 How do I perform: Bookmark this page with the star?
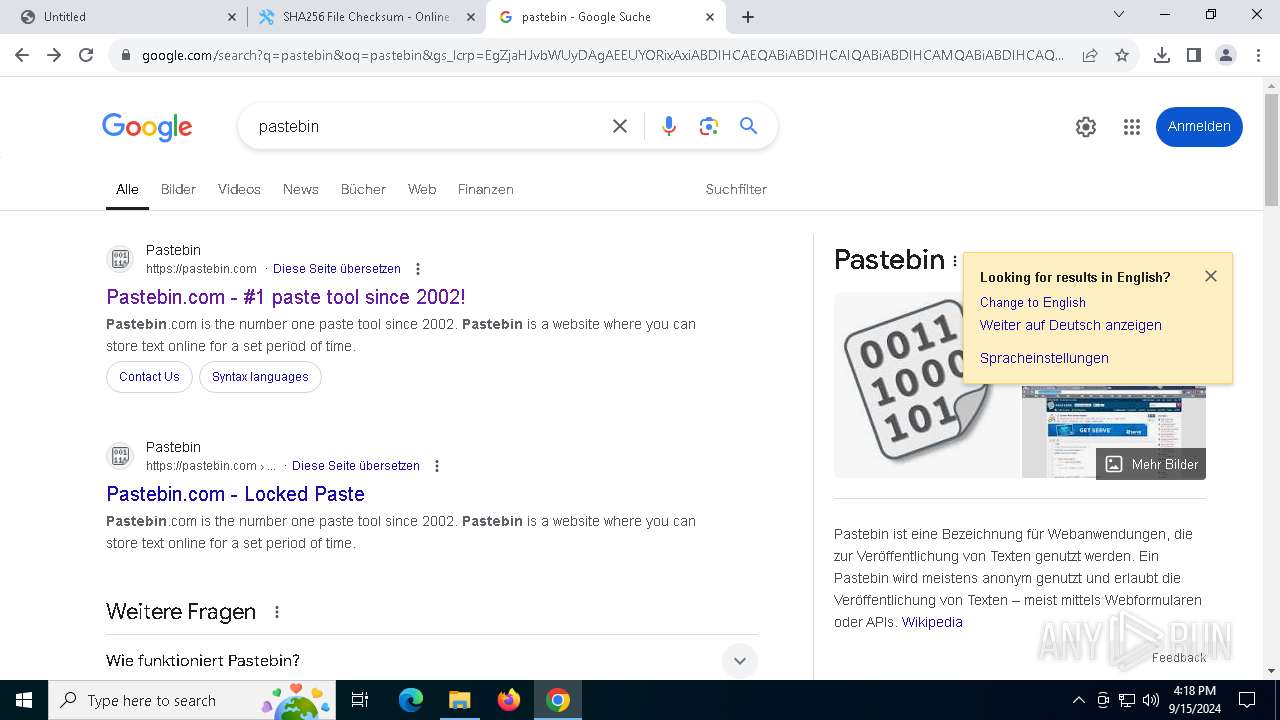click(x=1122, y=55)
